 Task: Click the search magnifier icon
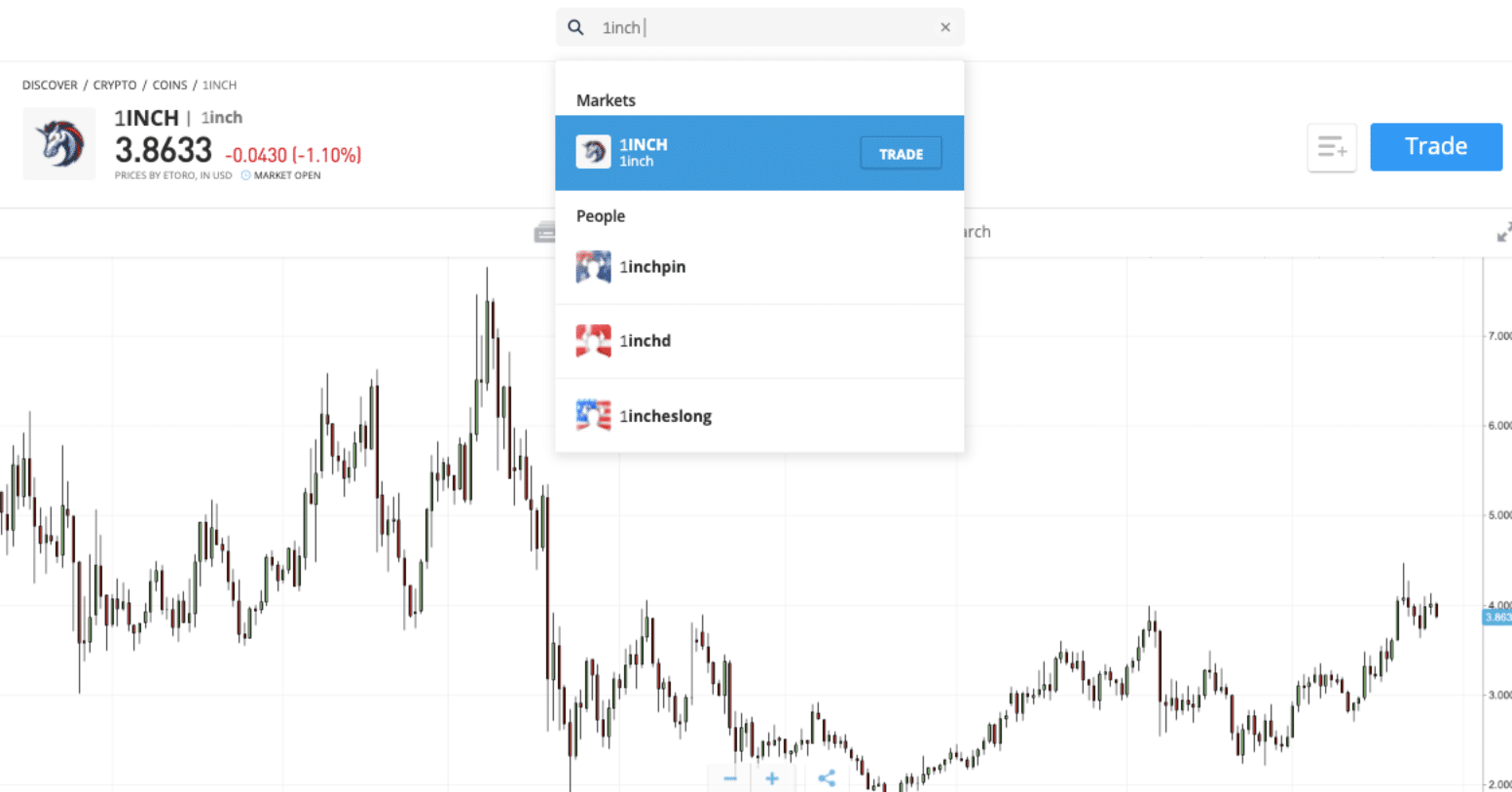575,27
